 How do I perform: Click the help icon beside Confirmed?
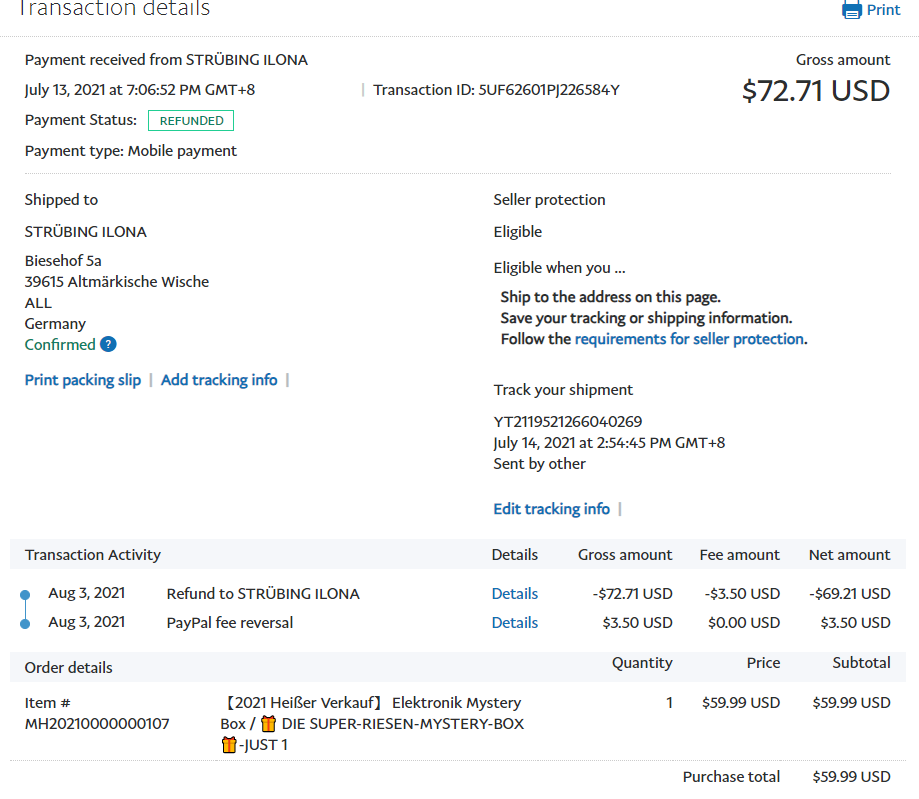tap(108, 345)
